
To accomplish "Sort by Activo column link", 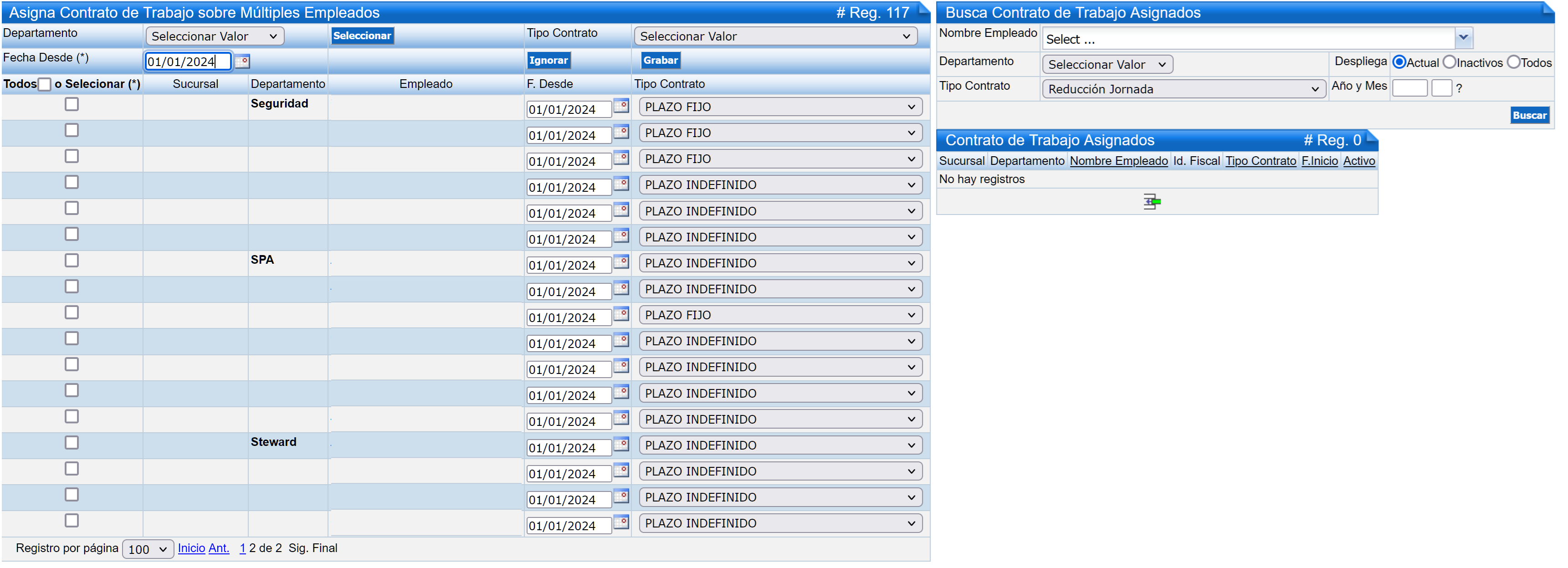I will coord(1358,161).
